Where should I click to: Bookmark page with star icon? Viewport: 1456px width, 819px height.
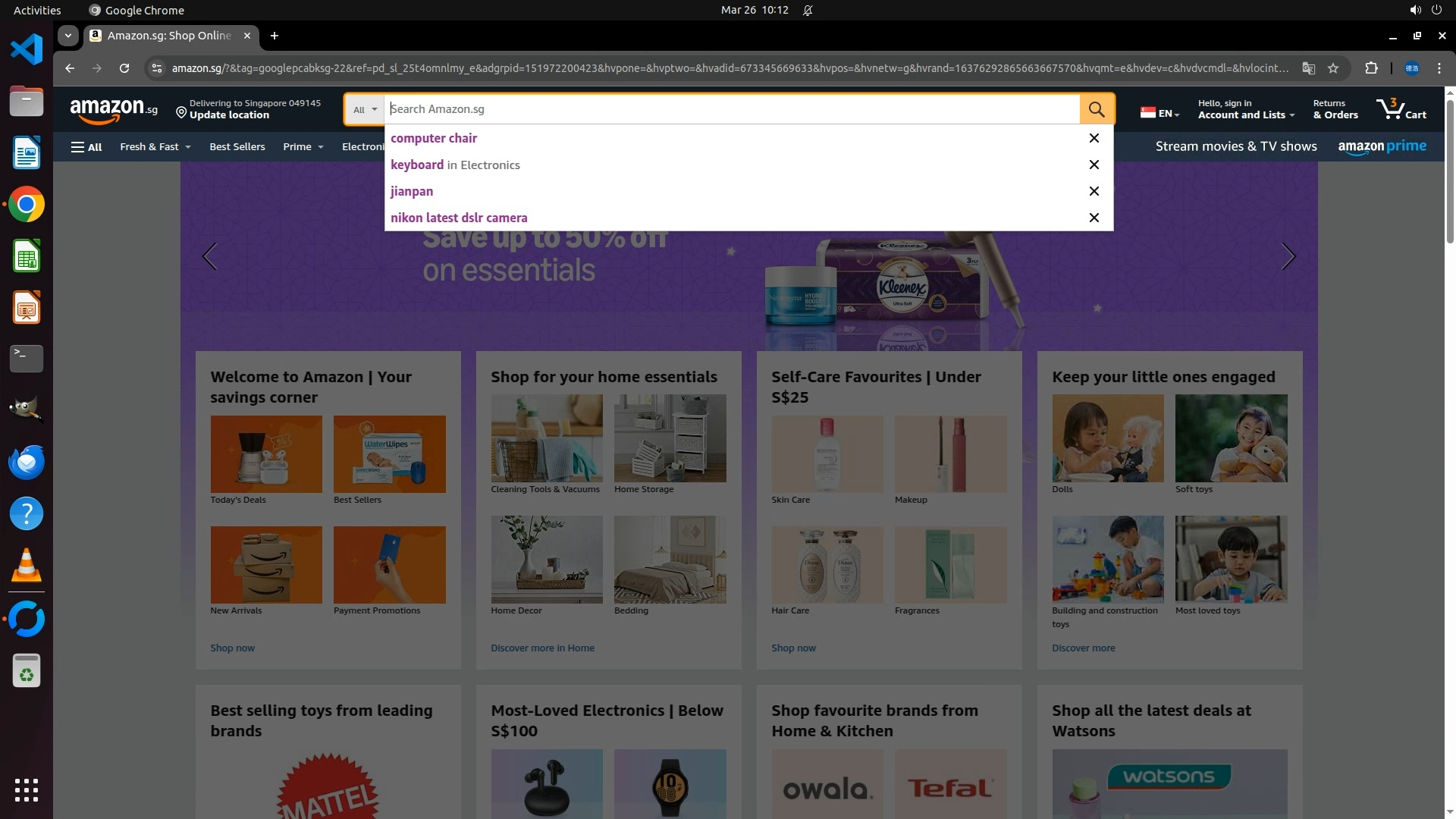[1333, 68]
